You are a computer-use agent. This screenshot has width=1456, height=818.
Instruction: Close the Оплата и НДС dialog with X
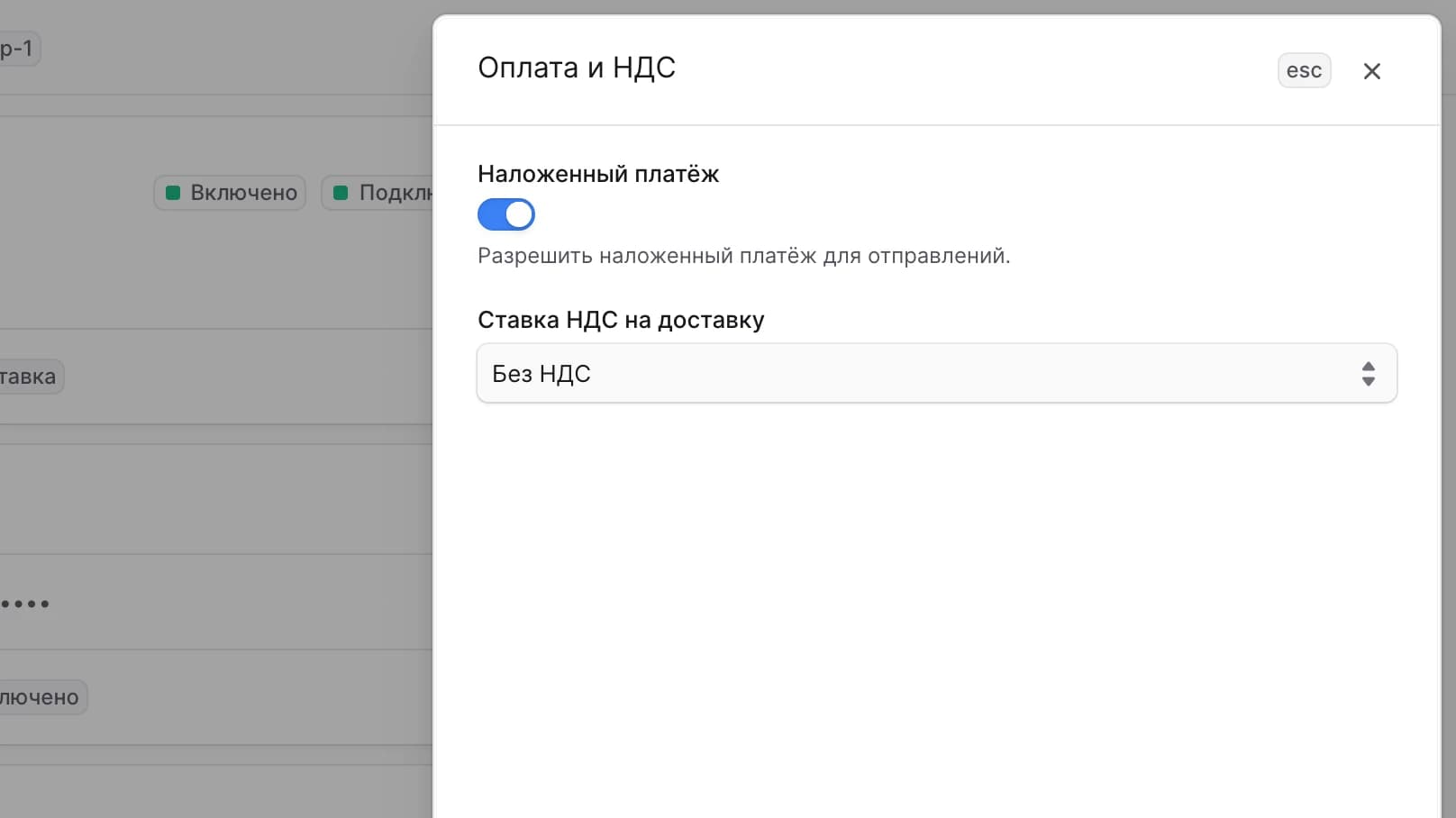[x=1371, y=71]
